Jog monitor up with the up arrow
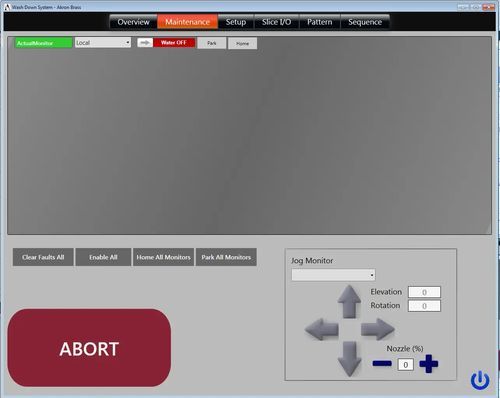500x398 pixels. (x=349, y=301)
